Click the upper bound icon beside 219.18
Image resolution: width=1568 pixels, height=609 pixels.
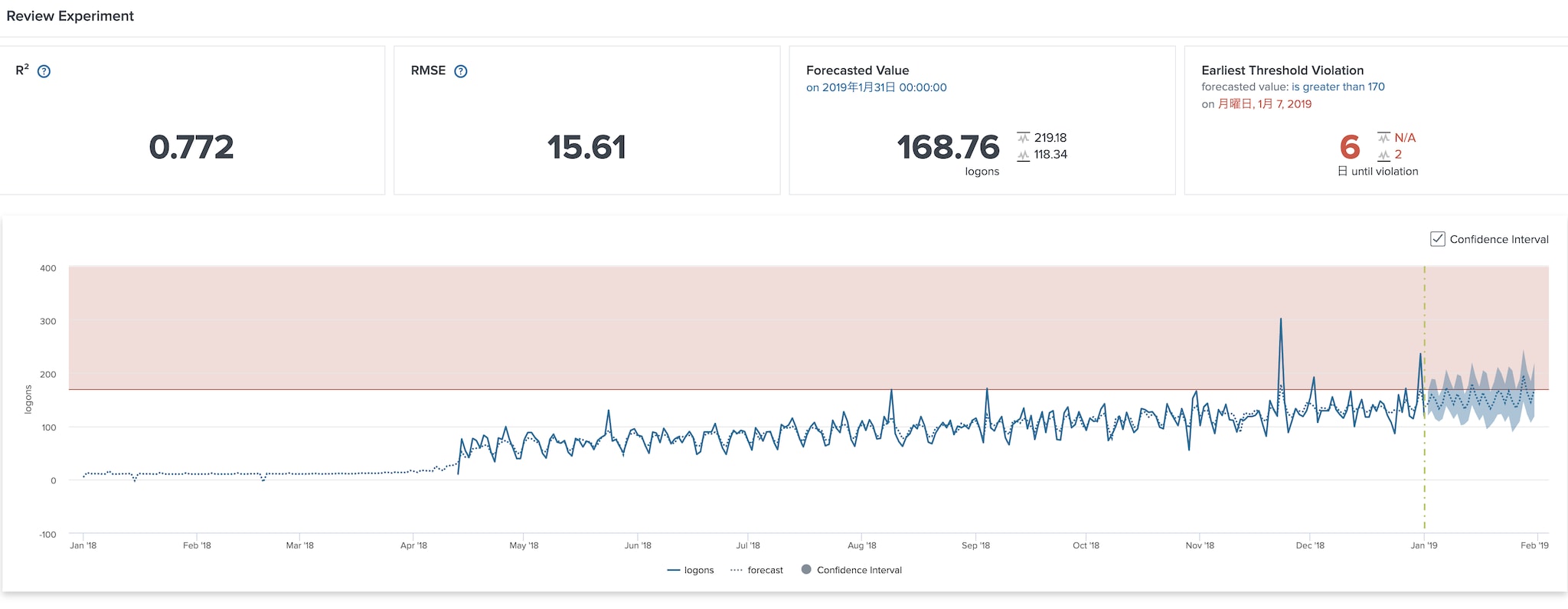click(x=1023, y=138)
